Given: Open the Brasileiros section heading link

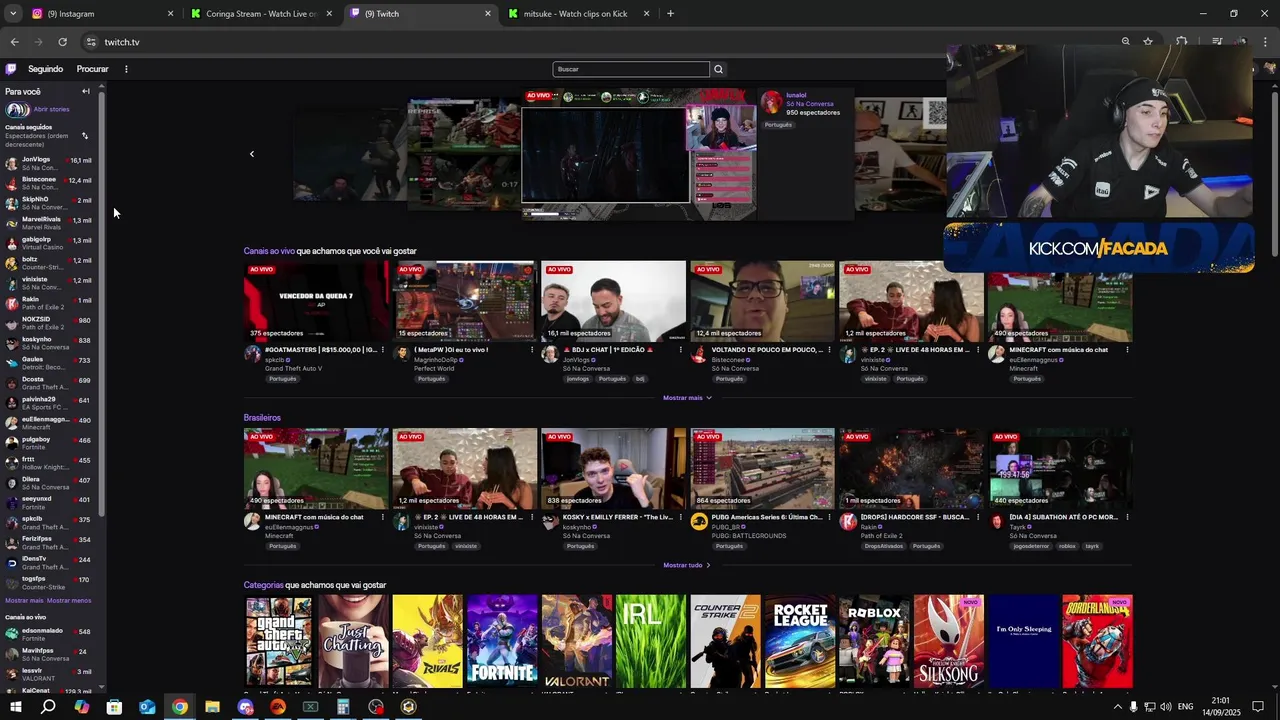Looking at the screenshot, I should coord(262,418).
